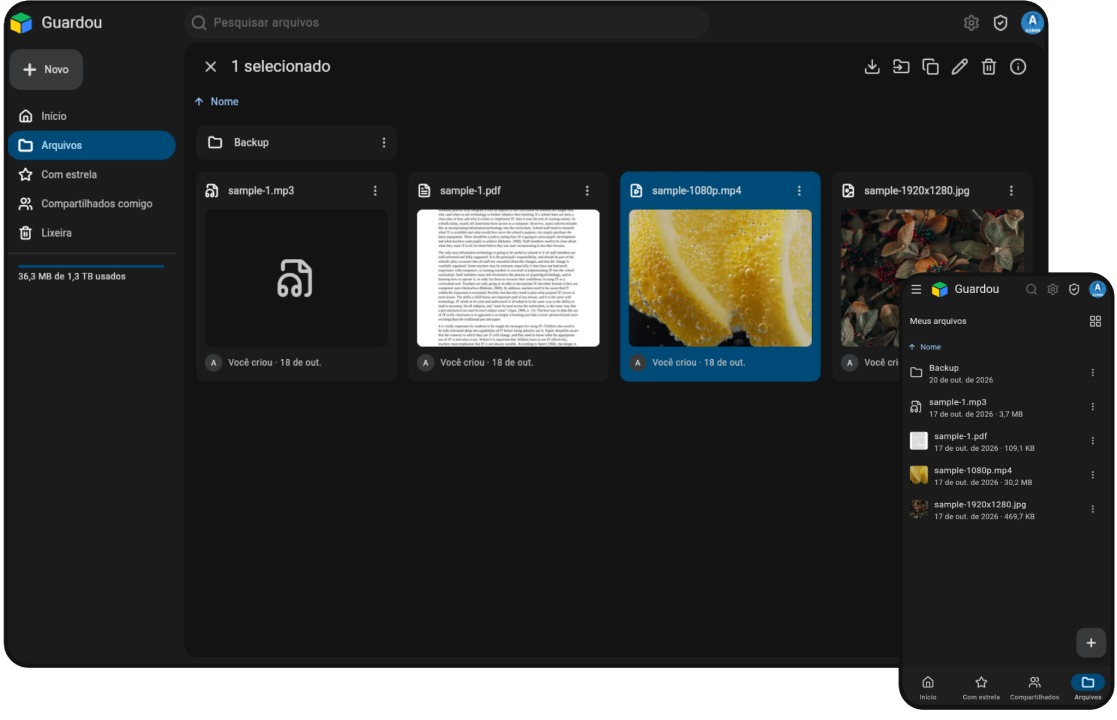Click the search icon in the mobile header
The height and width of the screenshot is (720, 1117).
click(x=1031, y=289)
